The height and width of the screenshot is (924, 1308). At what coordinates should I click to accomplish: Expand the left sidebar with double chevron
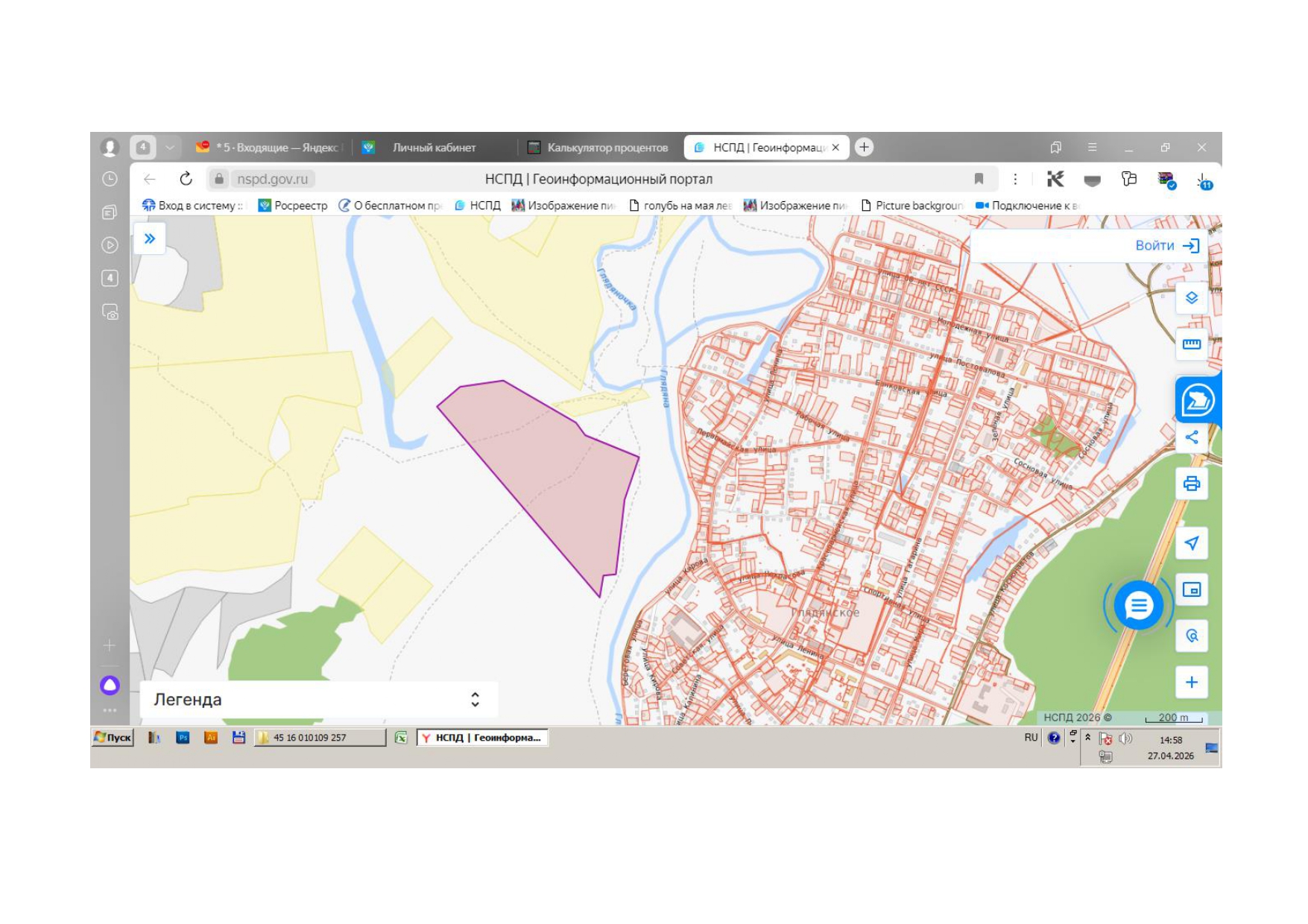[x=150, y=239]
